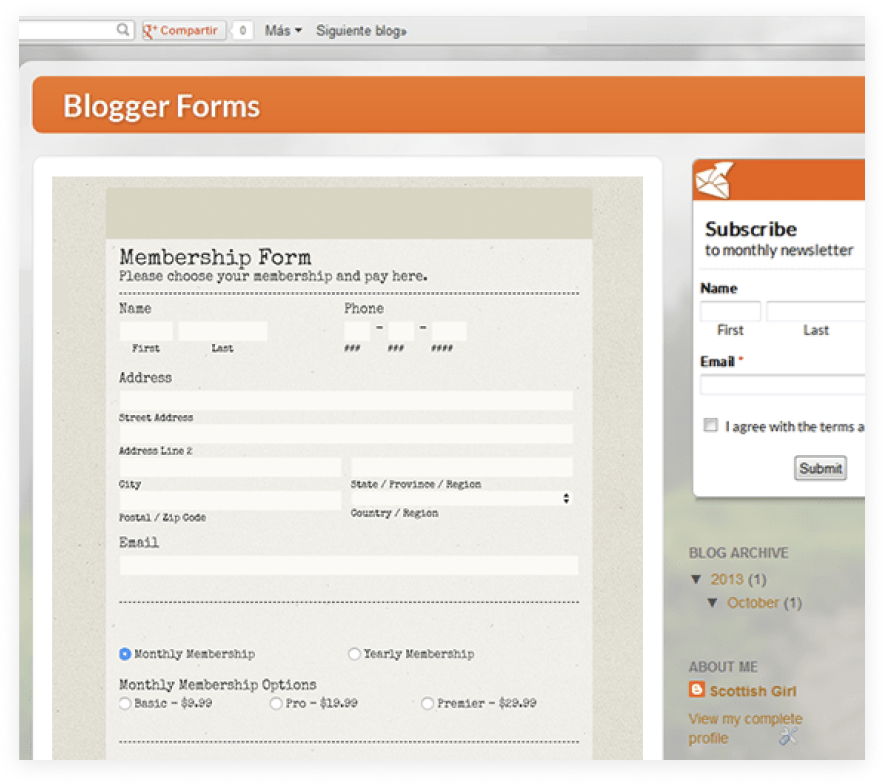The width and height of the screenshot is (885, 784).
Task: Check the I agree with the terms checkbox
Action: pyautogui.click(x=711, y=425)
